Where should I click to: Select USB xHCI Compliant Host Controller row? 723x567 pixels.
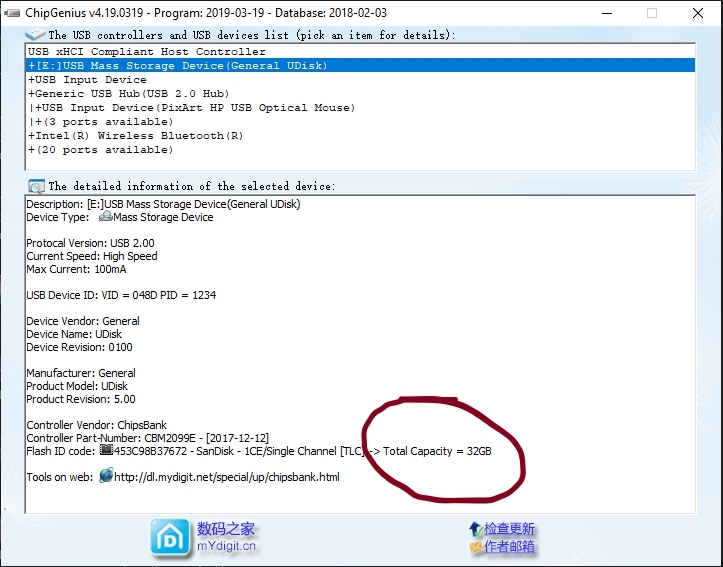pos(360,52)
